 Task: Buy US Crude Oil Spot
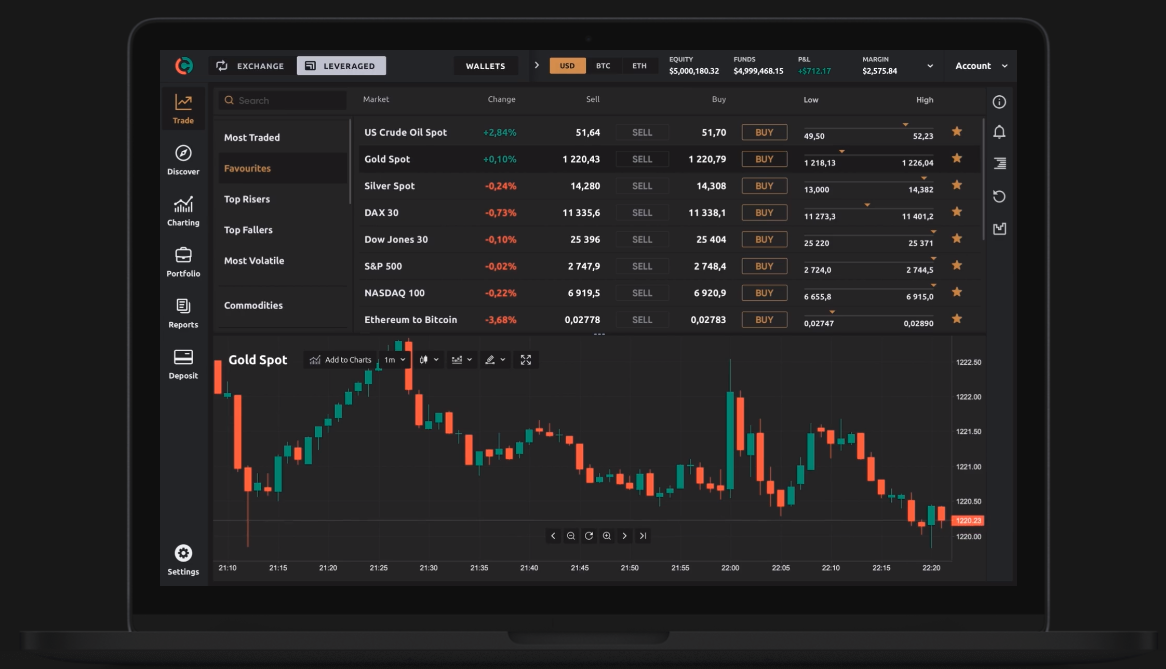764,132
